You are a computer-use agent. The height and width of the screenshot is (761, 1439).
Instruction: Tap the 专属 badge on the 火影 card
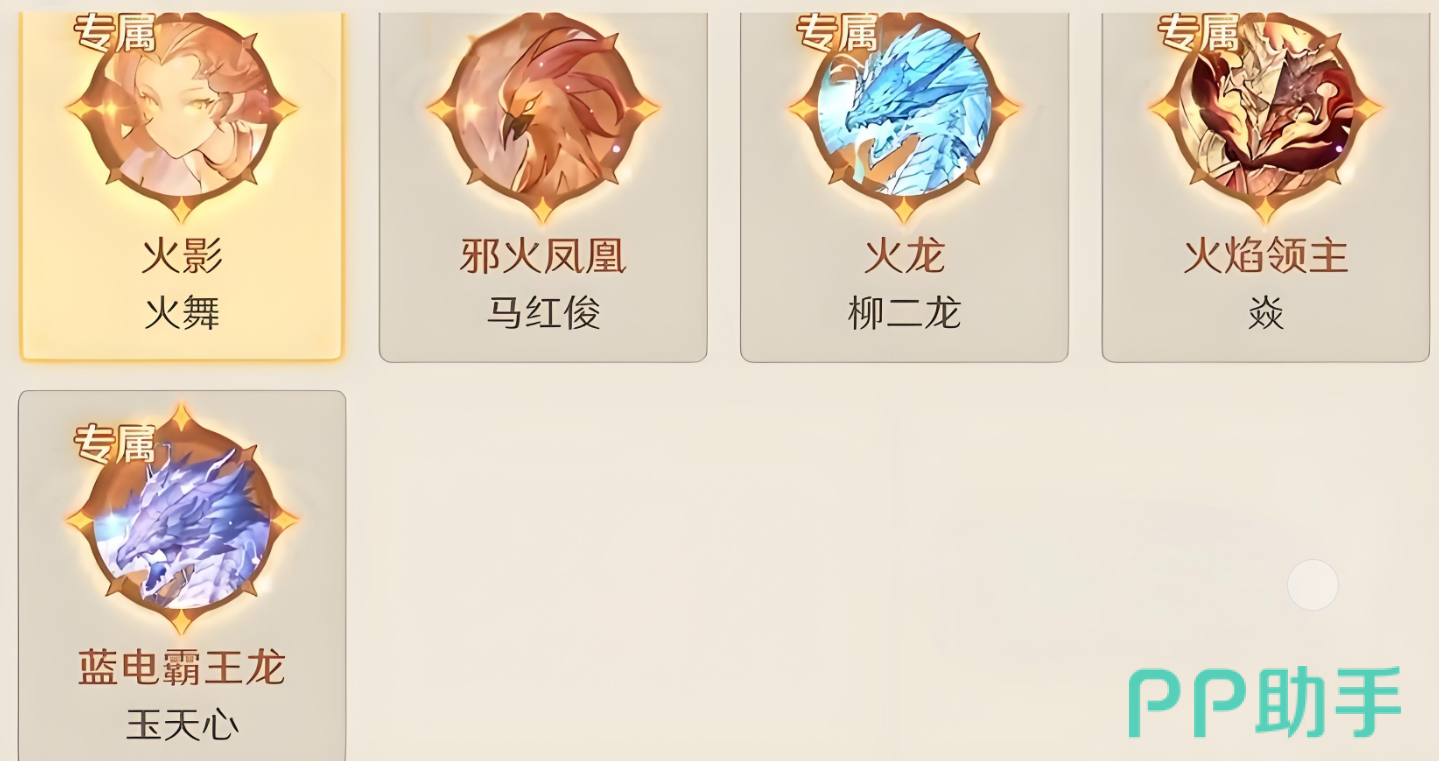115,34
